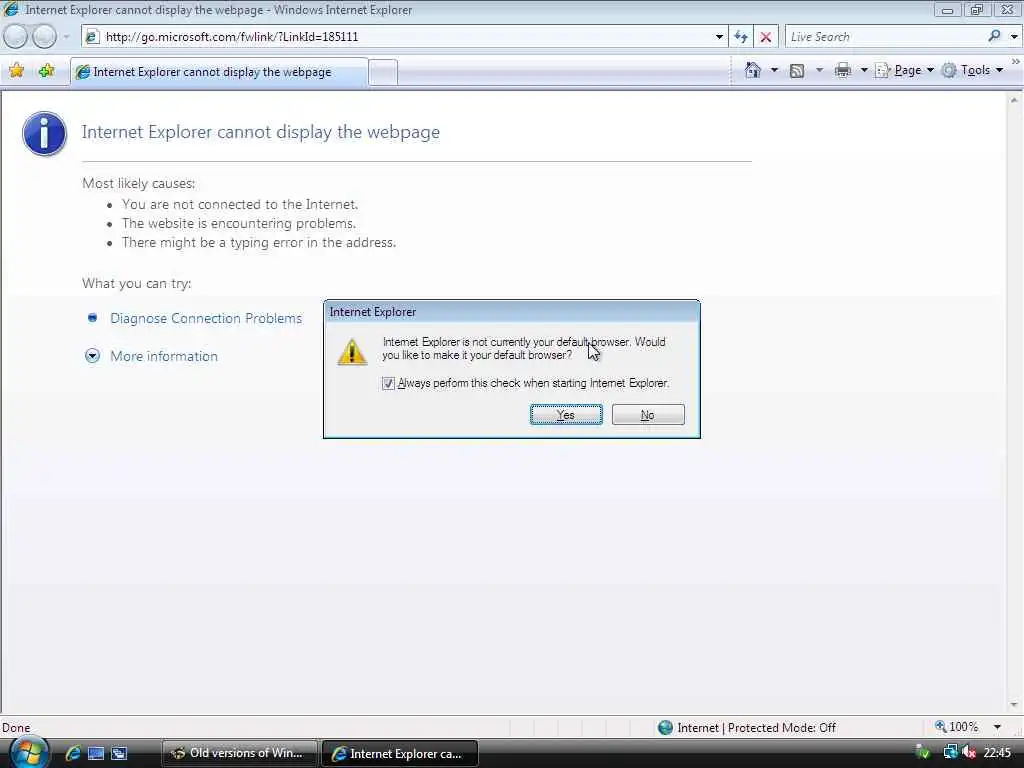Open the Tools menu
The image size is (1024, 768).
click(972, 70)
